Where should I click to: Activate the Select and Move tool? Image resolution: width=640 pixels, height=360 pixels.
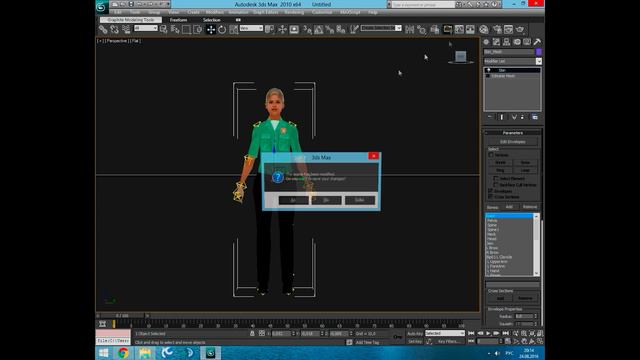point(211,29)
